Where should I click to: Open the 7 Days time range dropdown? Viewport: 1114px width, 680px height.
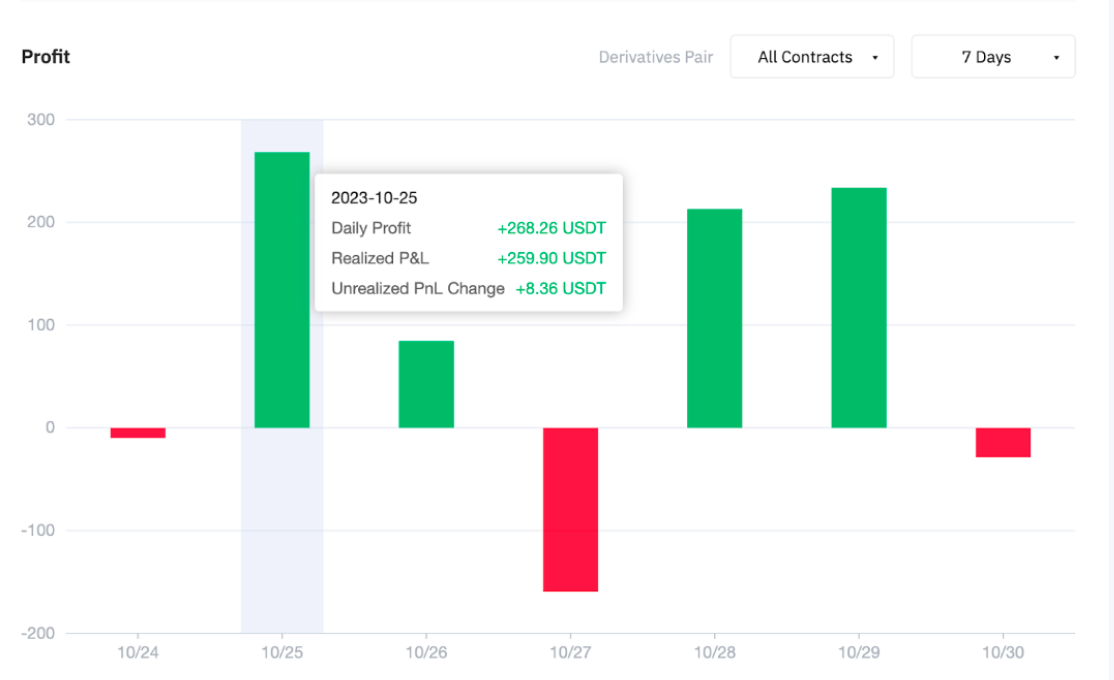992,57
